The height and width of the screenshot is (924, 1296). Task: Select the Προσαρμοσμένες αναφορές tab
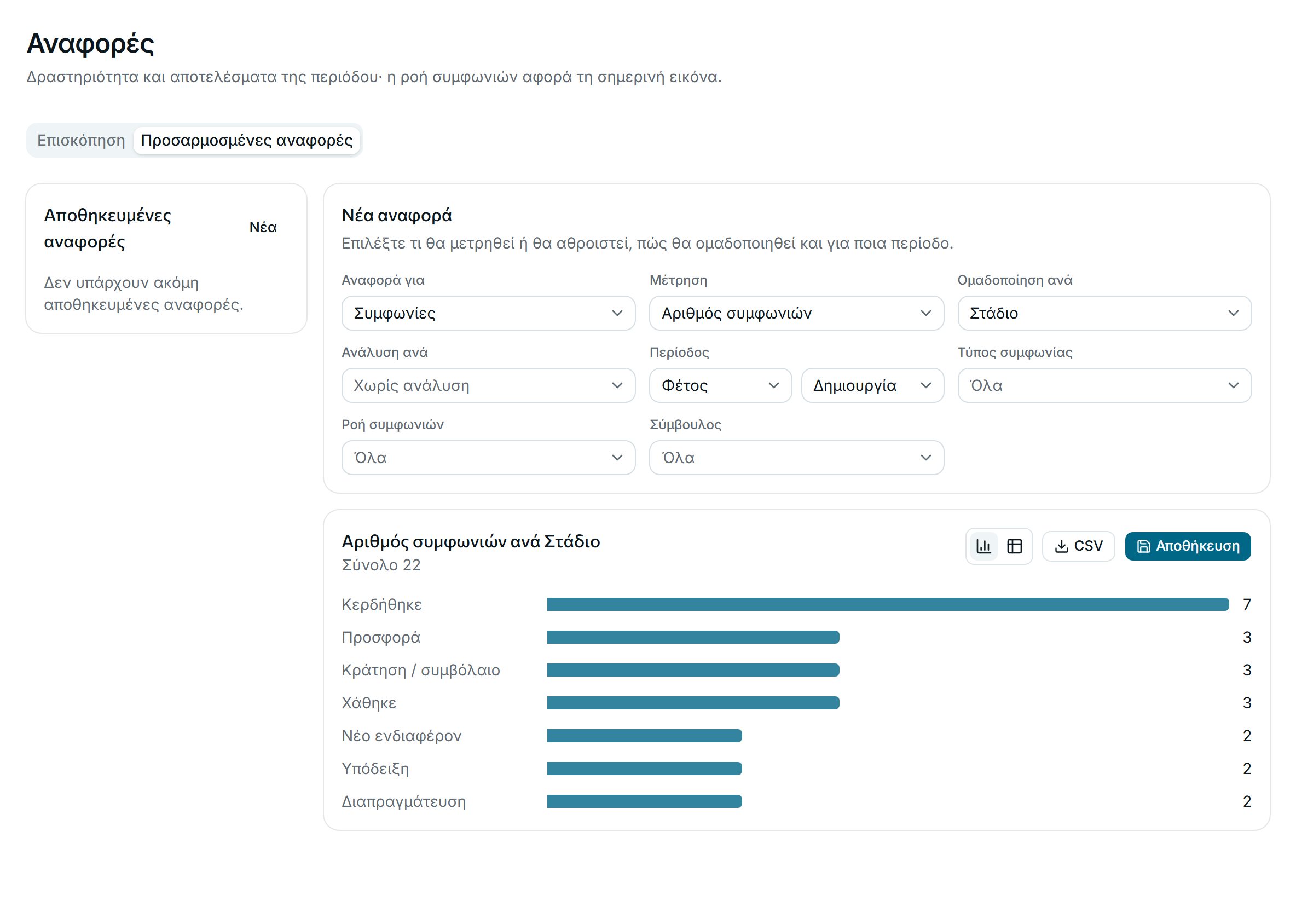tap(247, 141)
